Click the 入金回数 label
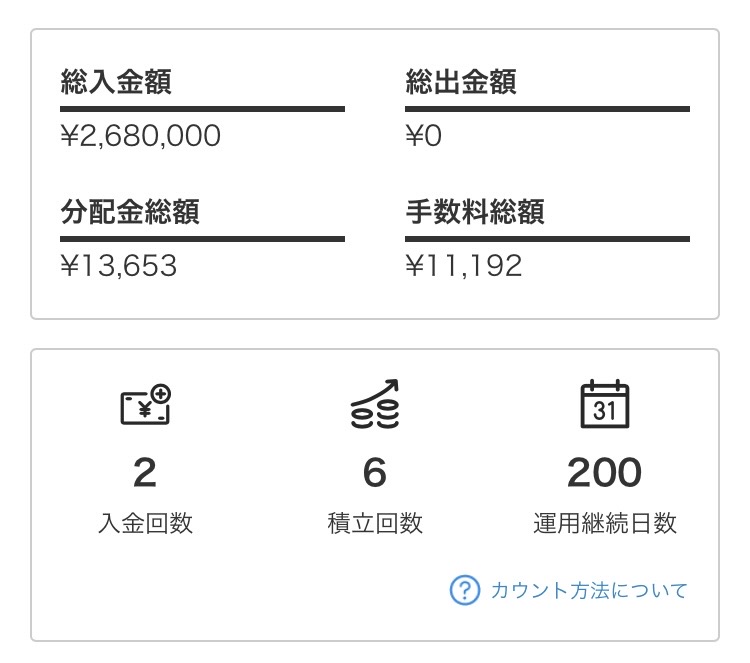 [x=145, y=523]
